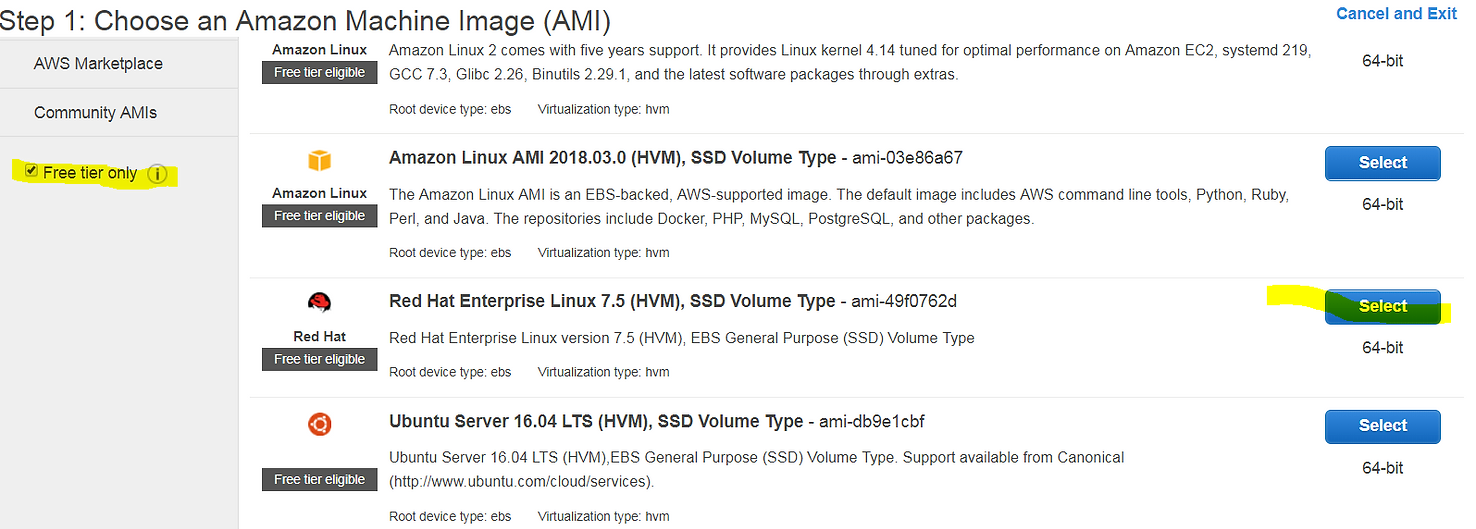Click the Step 1 Choose an AMI heading
The image size is (1476, 529).
click(x=305, y=20)
